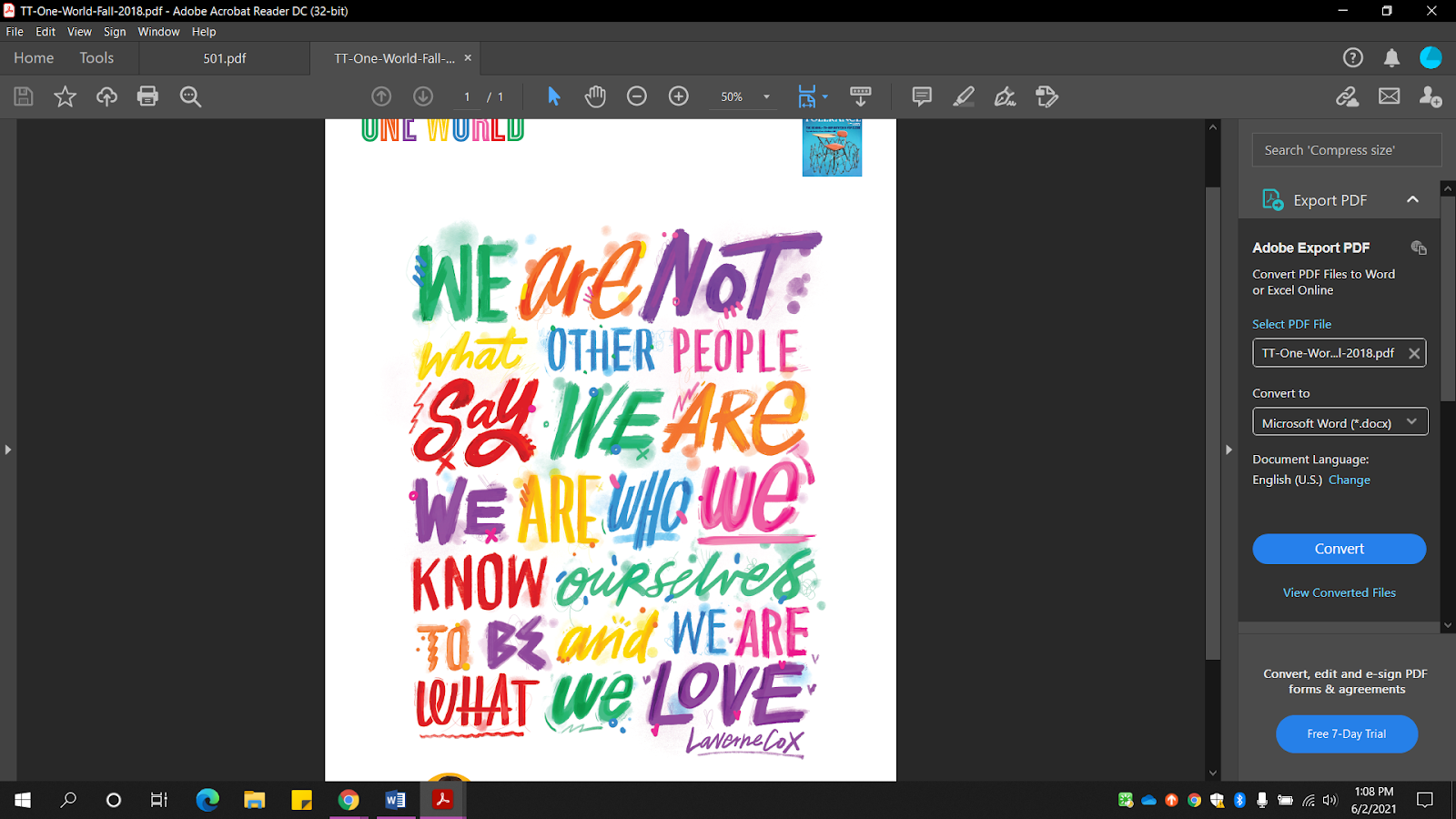Toggle the Selection arrow tool

point(553,96)
